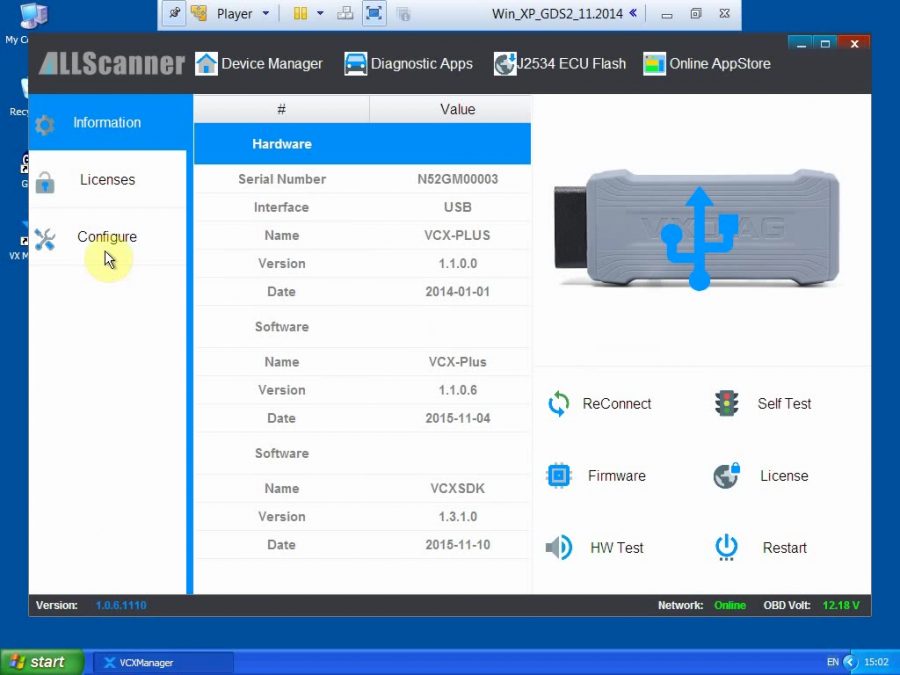Screen dimensions: 900x675
Task: Open License using the globe padlock icon
Action: pos(725,475)
